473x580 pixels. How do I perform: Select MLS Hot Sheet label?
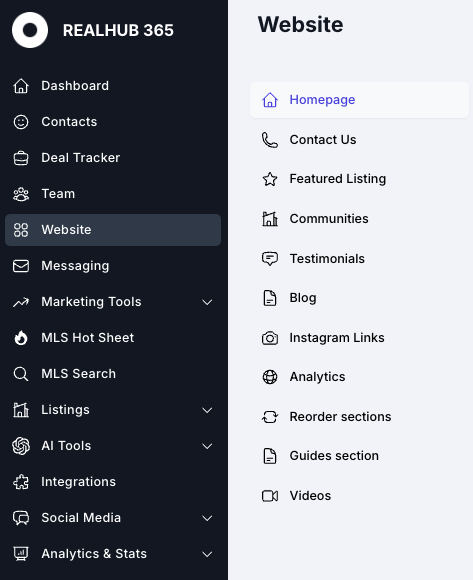(x=88, y=338)
